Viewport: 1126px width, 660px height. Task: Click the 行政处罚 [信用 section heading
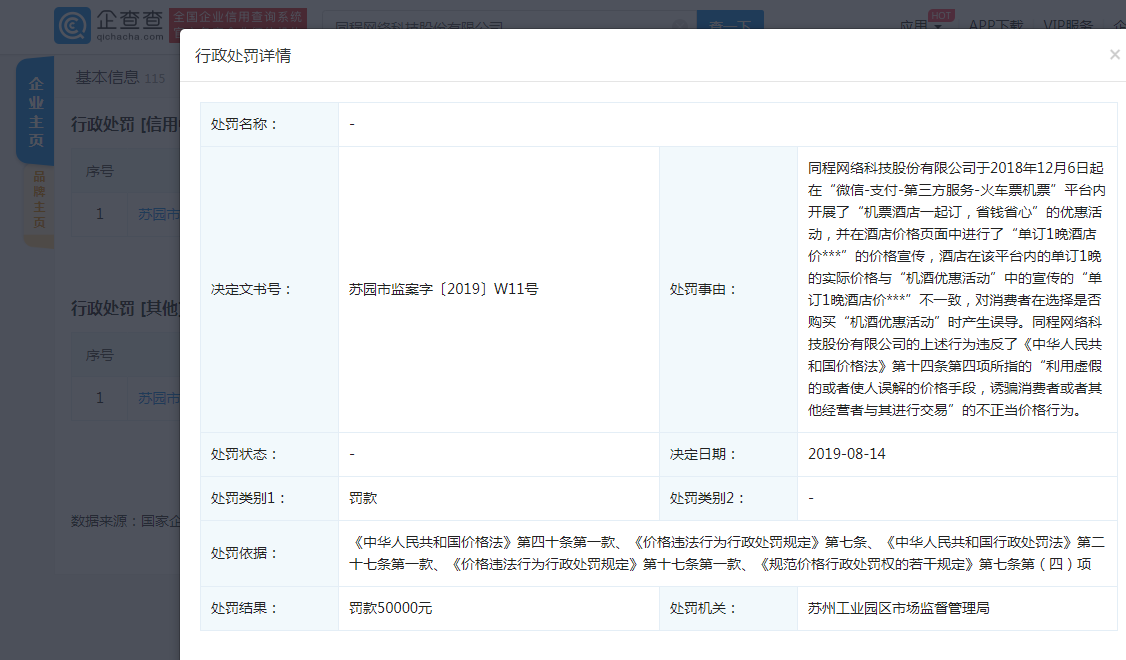pos(125,124)
